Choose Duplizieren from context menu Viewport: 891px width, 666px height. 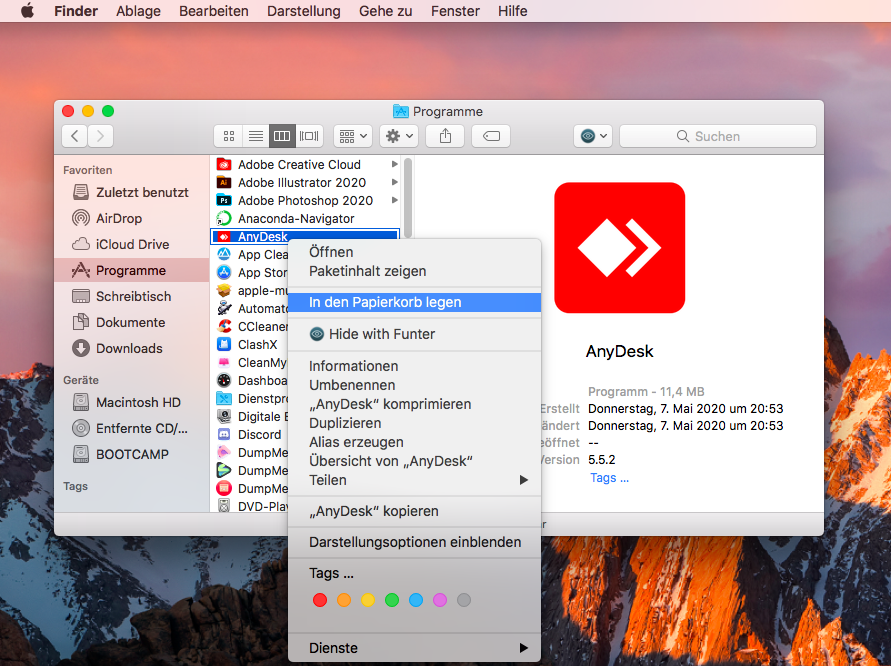(414, 423)
